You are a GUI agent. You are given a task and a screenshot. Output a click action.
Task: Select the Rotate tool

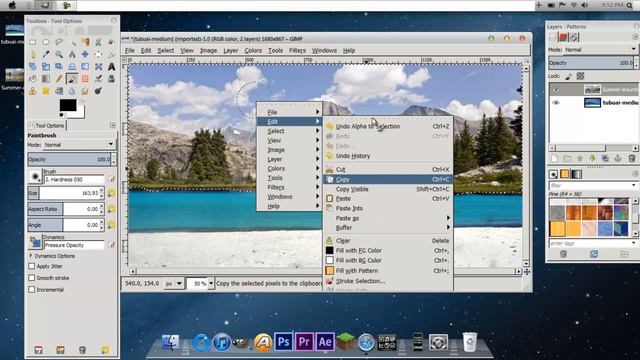(33, 67)
